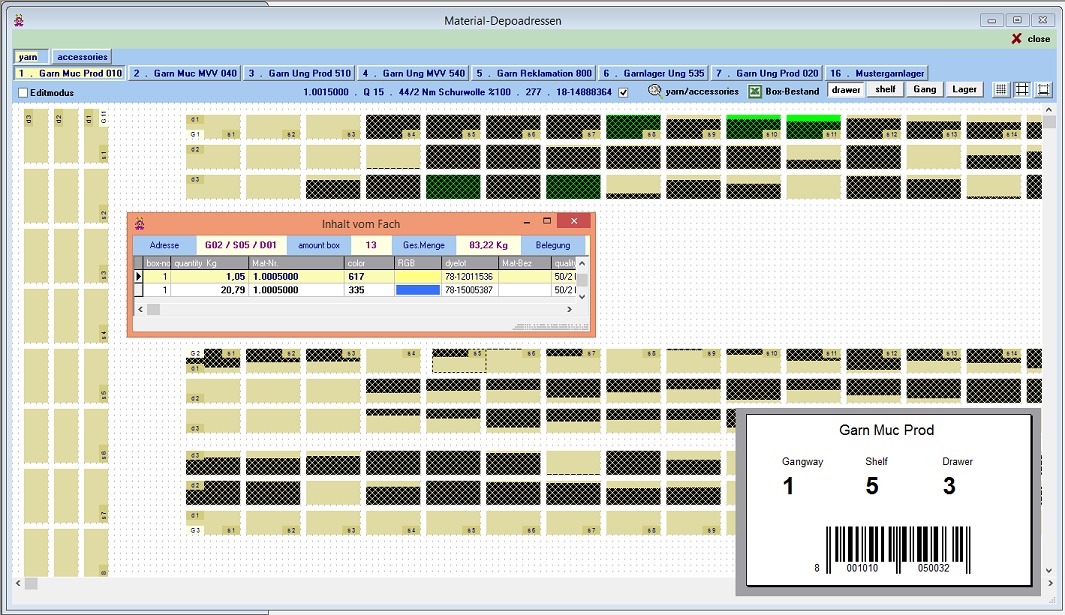Viewport: 1065px width, 615px height.
Task: Click the frame view icon beside the grid icons
Action: 1044,90
